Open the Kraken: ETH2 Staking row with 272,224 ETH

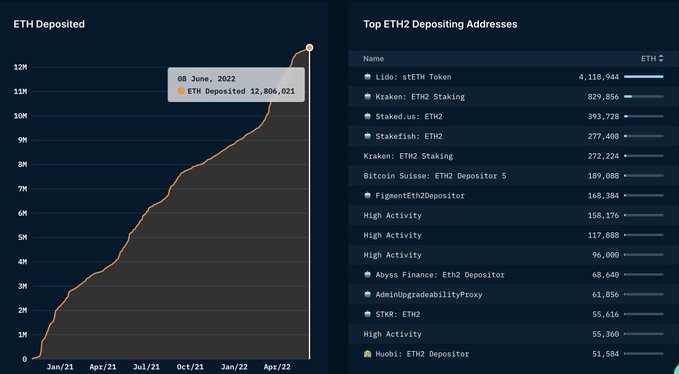pos(514,156)
